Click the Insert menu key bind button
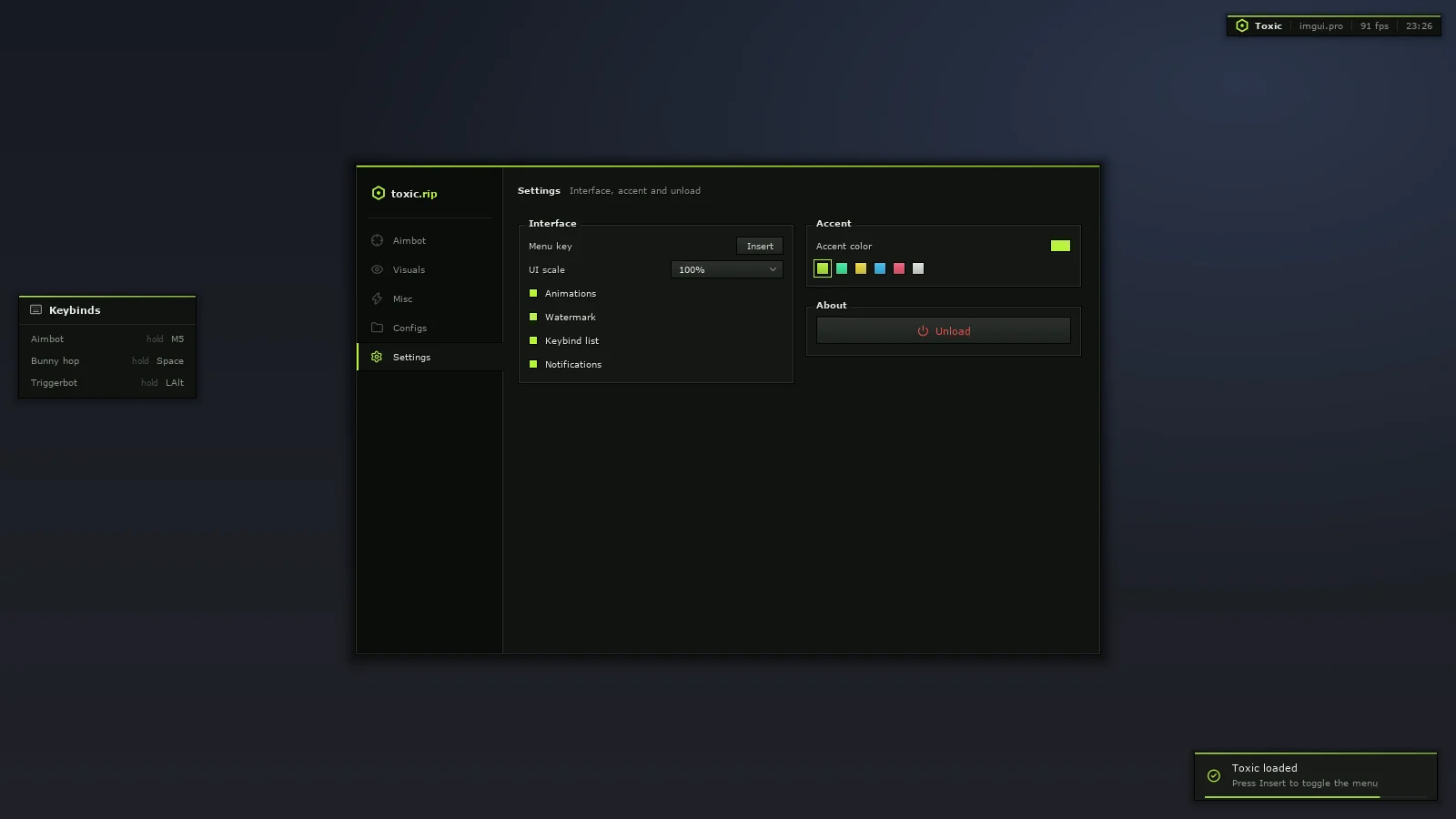 tap(760, 246)
